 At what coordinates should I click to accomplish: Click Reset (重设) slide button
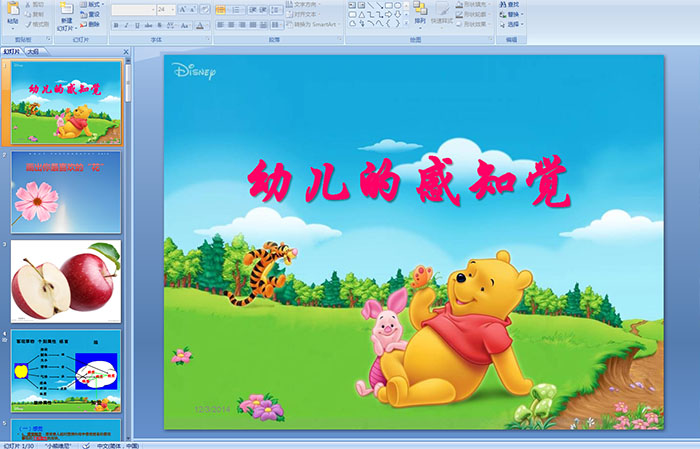(90, 14)
